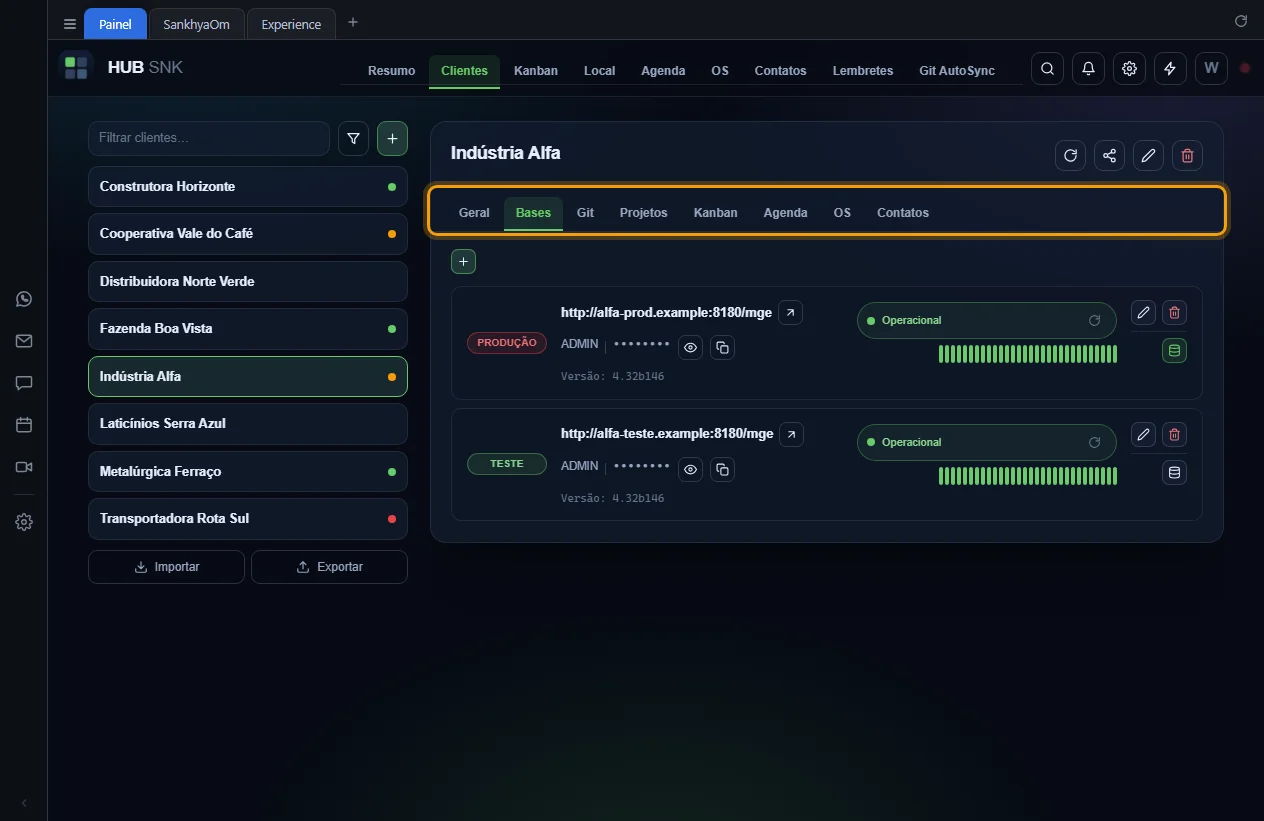This screenshot has height=821, width=1264.
Task: Switch to the SankhyaOm window tab
Action: (197, 24)
